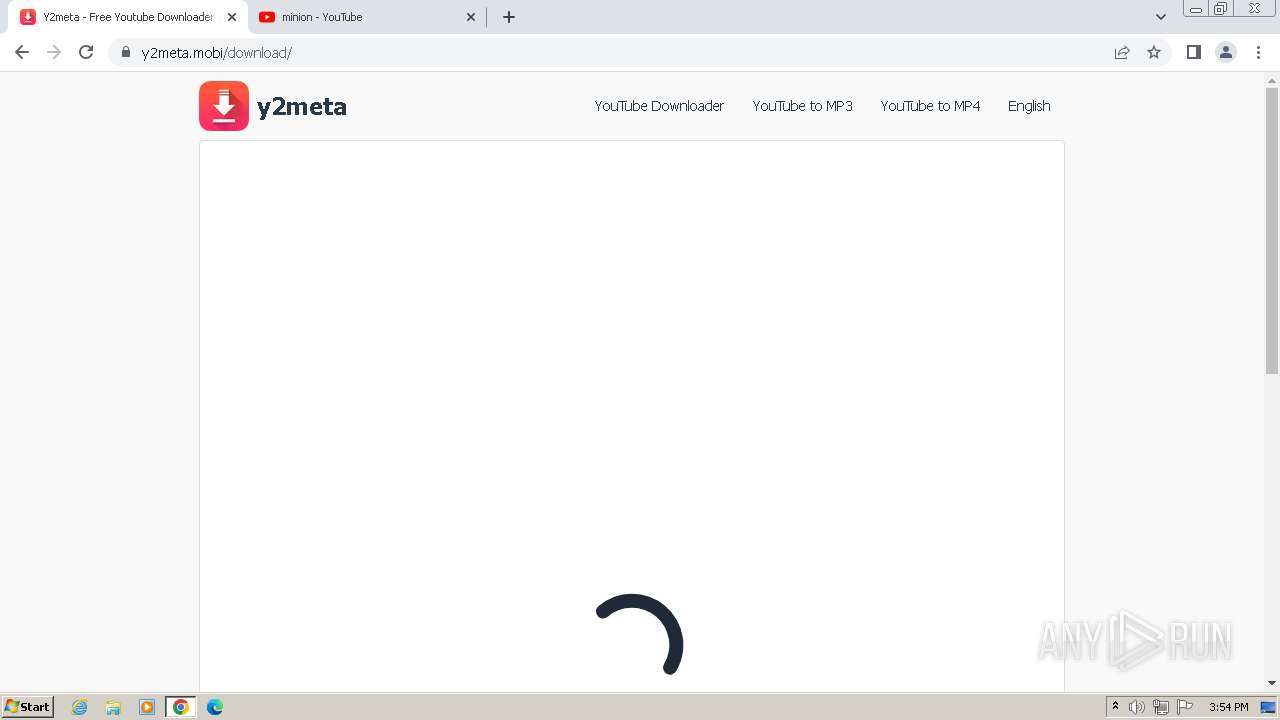Image resolution: width=1280 pixels, height=720 pixels.
Task: Click the y2meta brand name text
Action: click(302, 107)
